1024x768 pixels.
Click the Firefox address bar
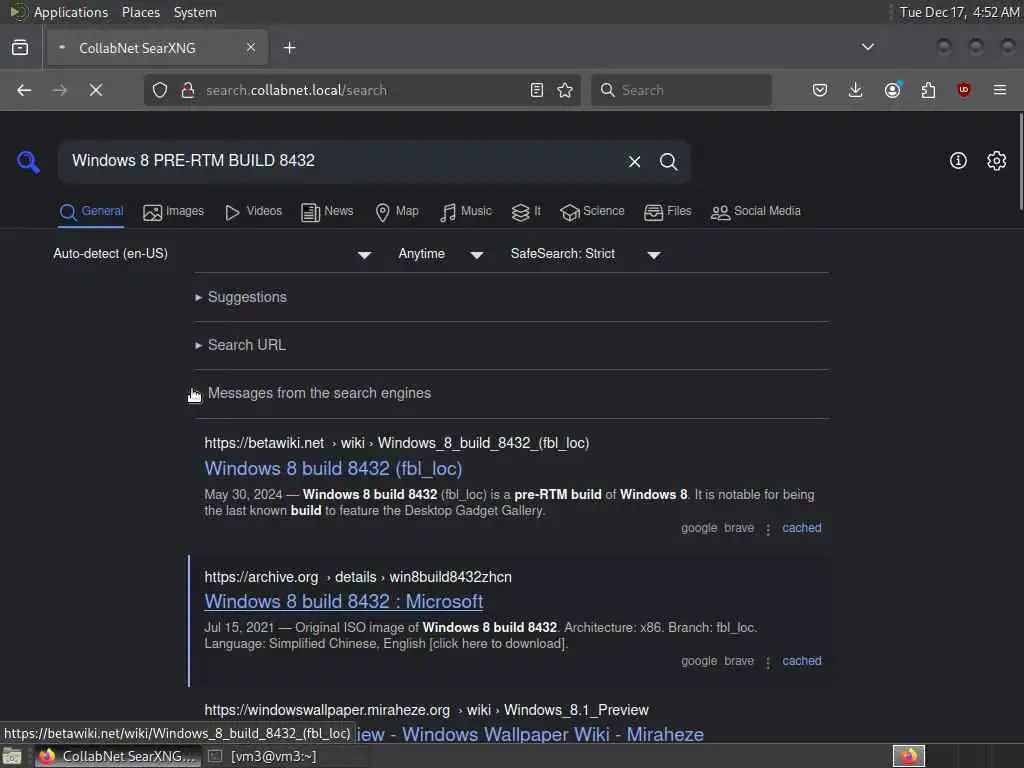pyautogui.click(x=362, y=90)
